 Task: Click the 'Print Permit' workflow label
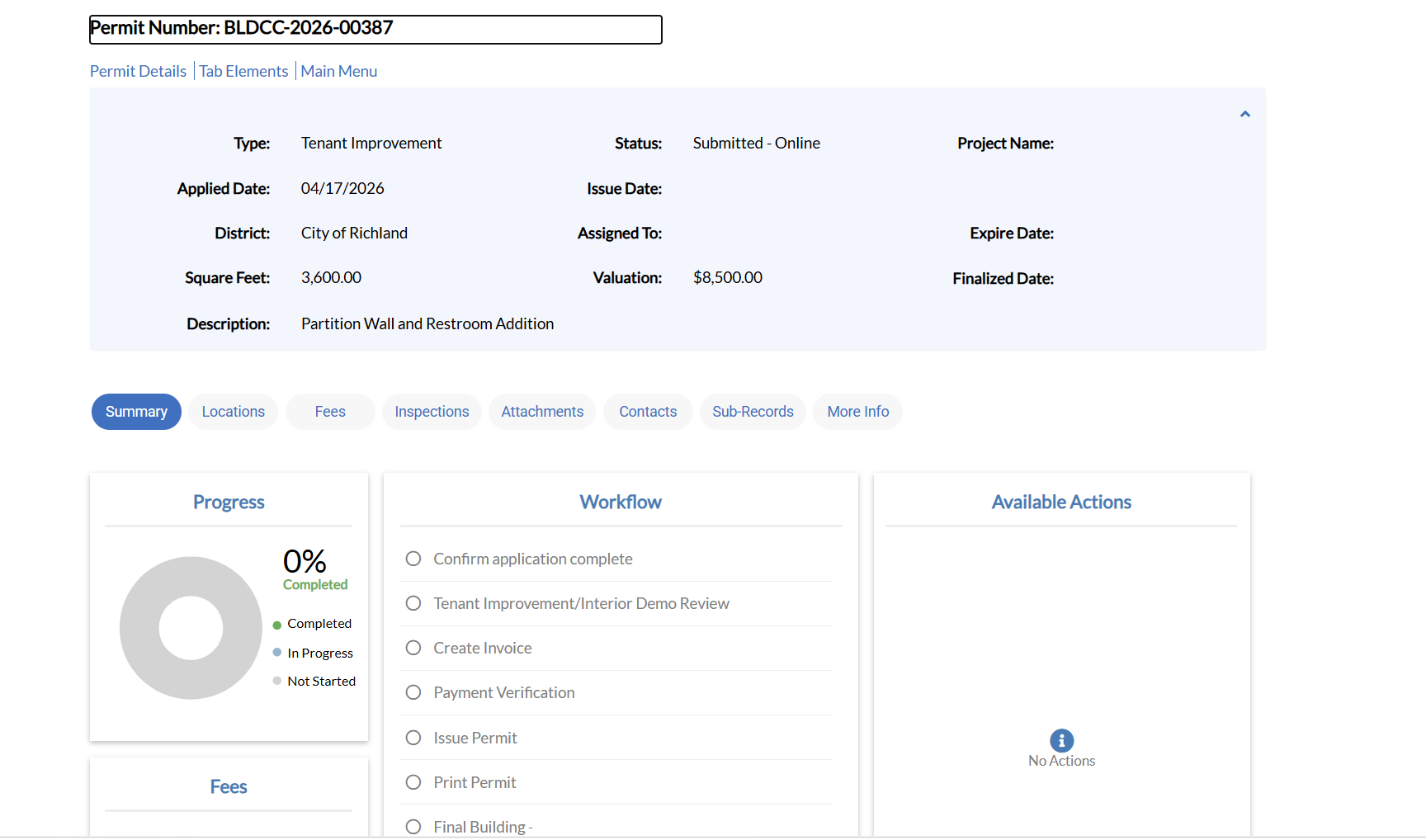coord(475,782)
